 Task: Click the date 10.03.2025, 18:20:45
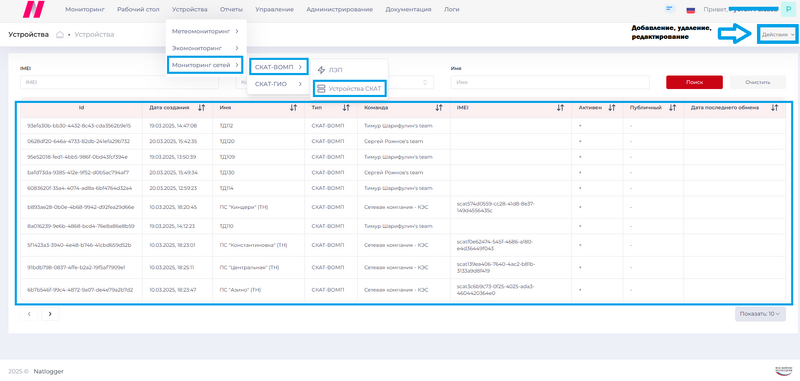click(x=173, y=207)
